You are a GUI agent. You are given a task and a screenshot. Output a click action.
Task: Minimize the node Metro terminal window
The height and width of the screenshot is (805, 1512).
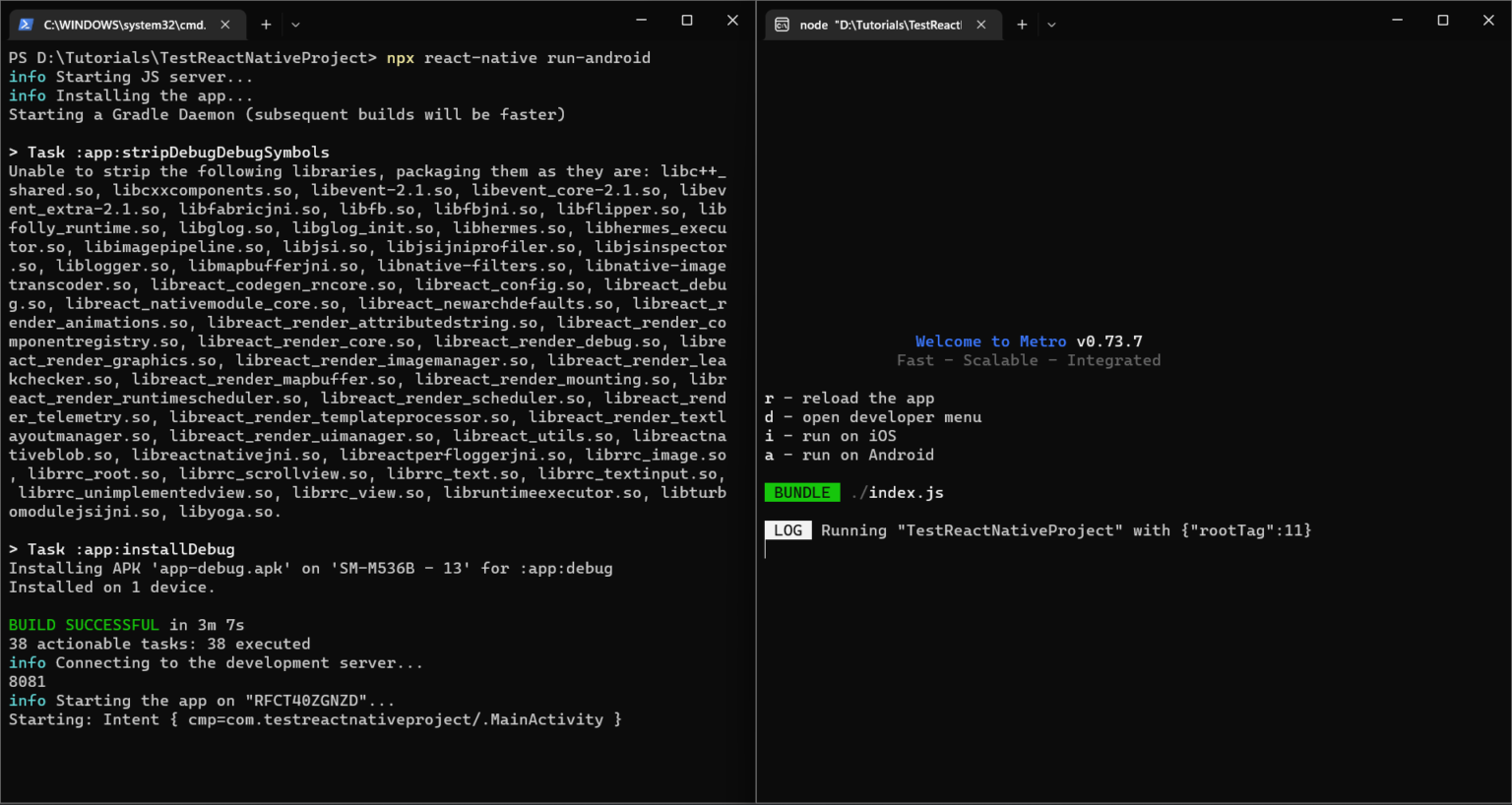(x=1397, y=21)
